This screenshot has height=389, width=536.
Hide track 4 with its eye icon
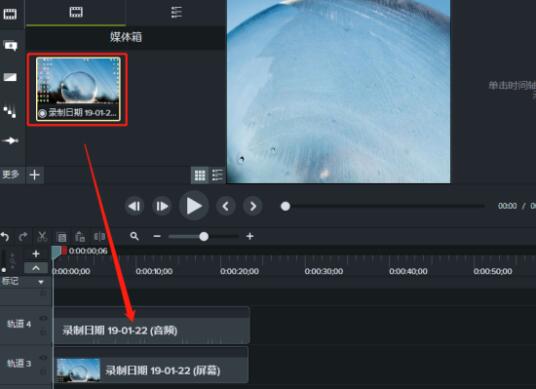click(x=43, y=318)
